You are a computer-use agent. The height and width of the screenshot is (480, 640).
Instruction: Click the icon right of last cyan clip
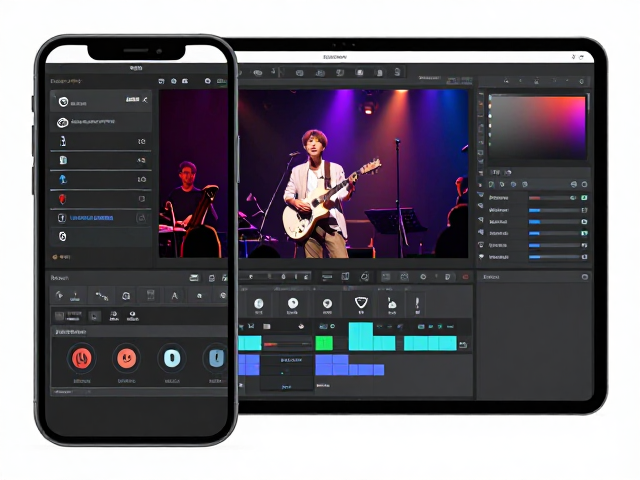463,345
